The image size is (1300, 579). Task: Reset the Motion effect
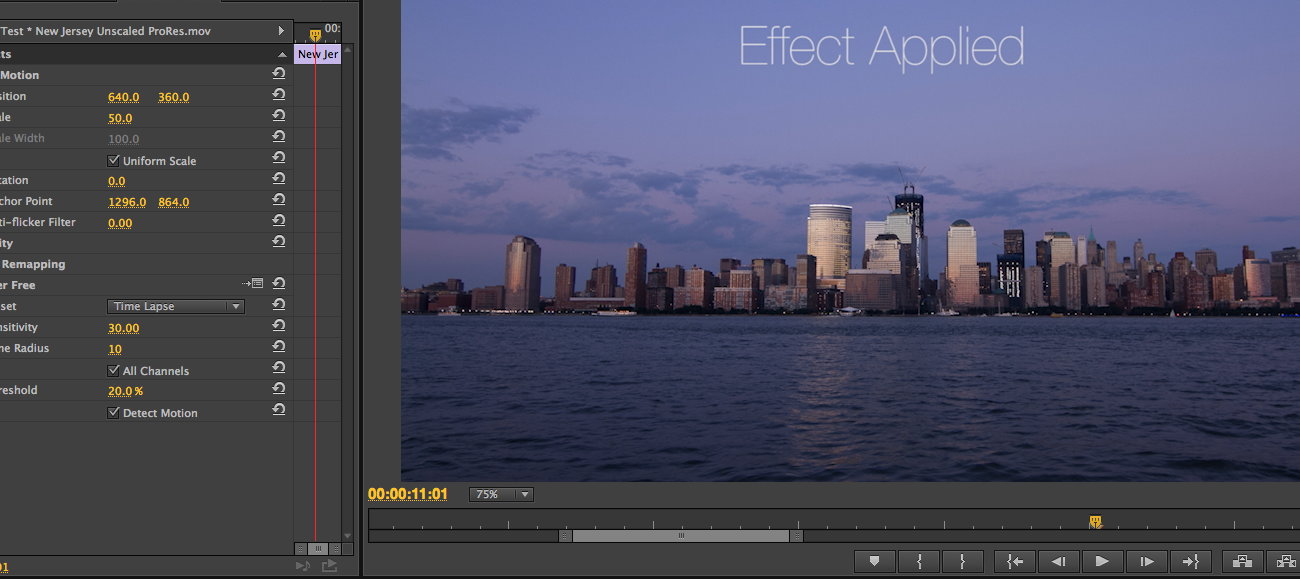(x=278, y=74)
